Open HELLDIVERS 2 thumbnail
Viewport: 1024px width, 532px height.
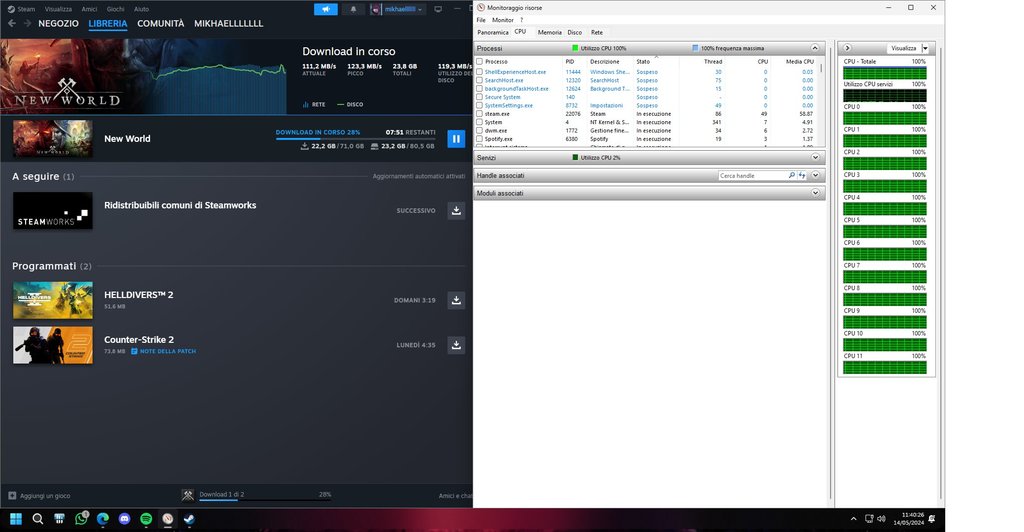pyautogui.click(x=52, y=300)
